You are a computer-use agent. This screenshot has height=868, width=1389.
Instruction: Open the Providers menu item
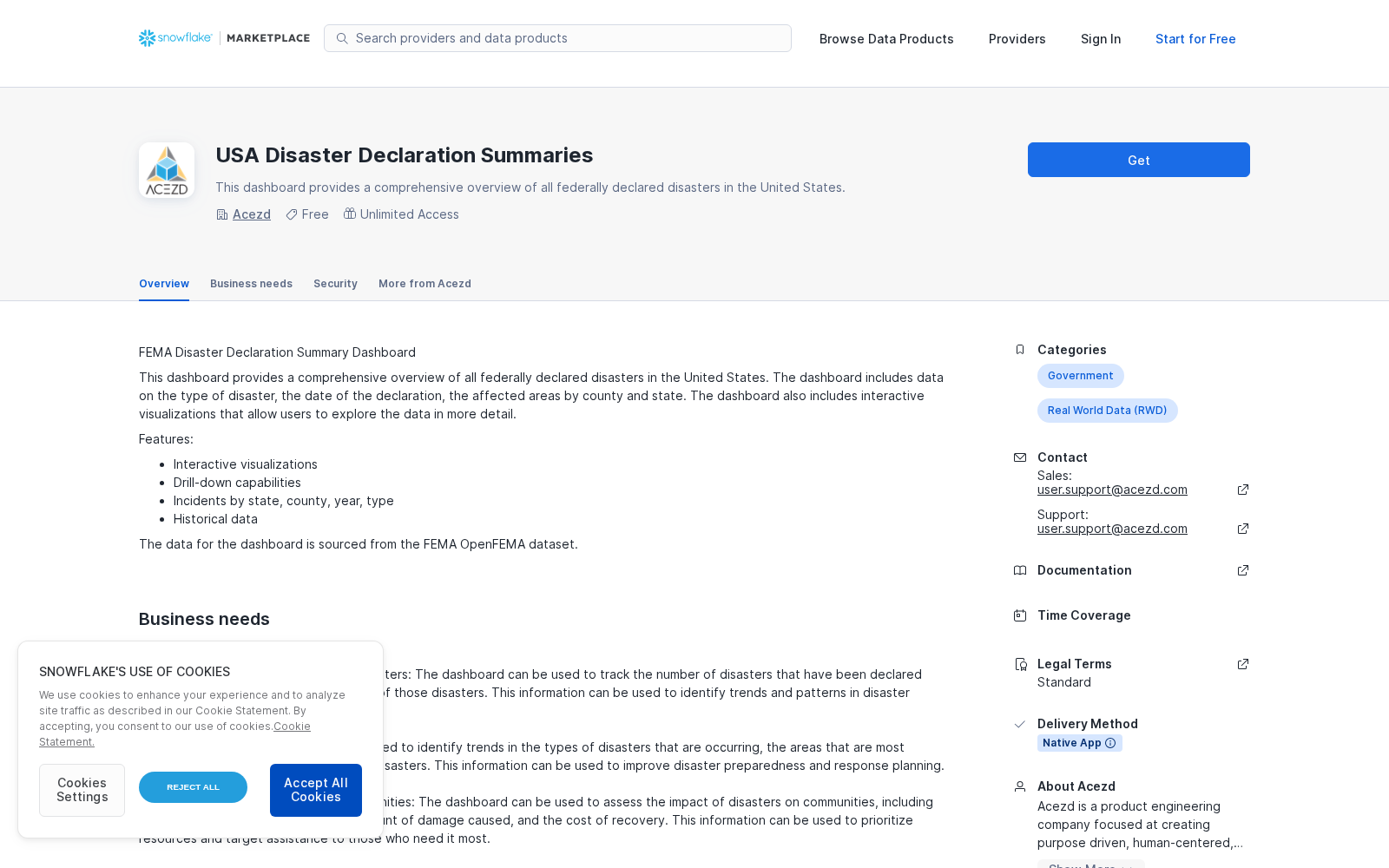[1017, 39]
